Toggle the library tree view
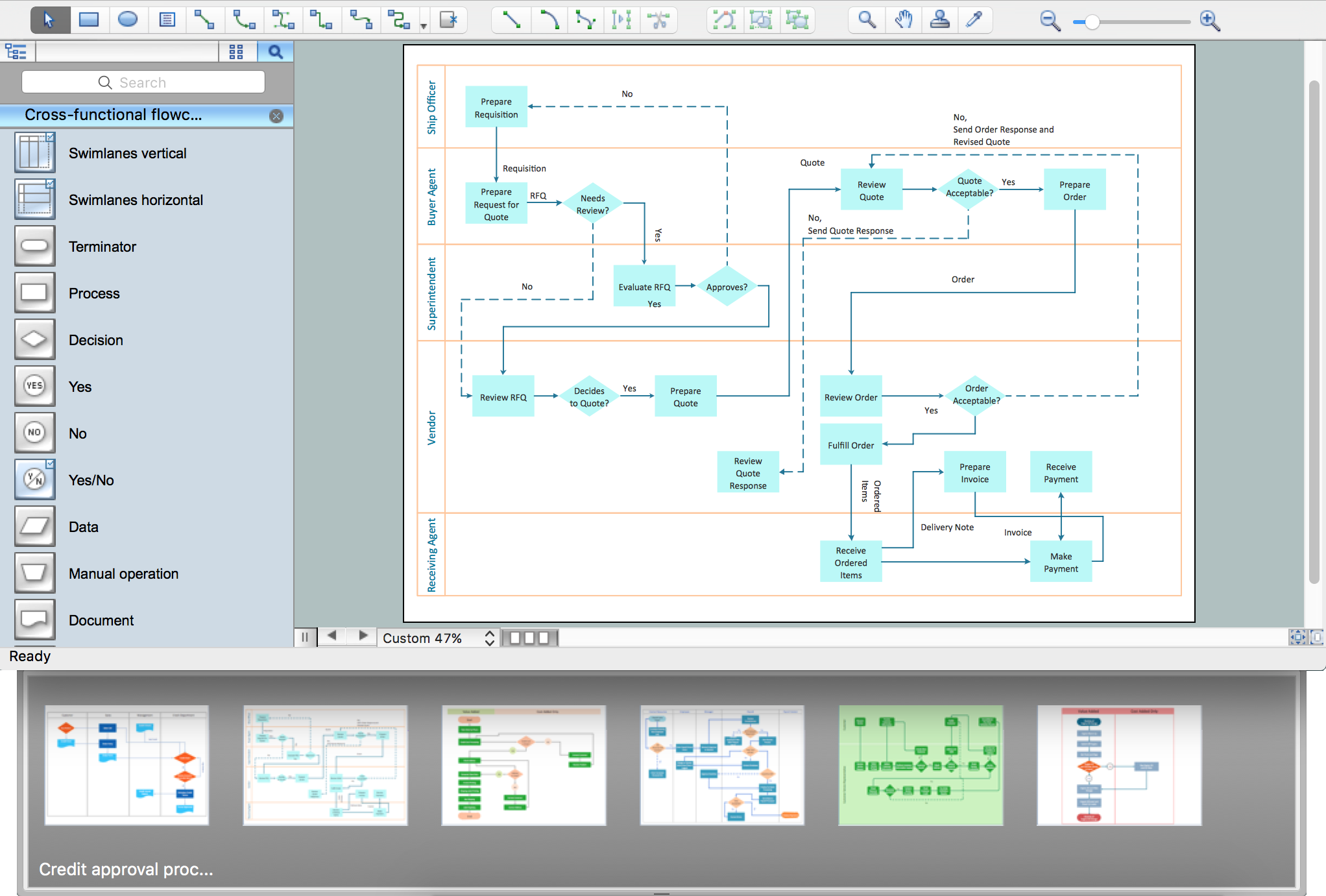 coord(16,52)
